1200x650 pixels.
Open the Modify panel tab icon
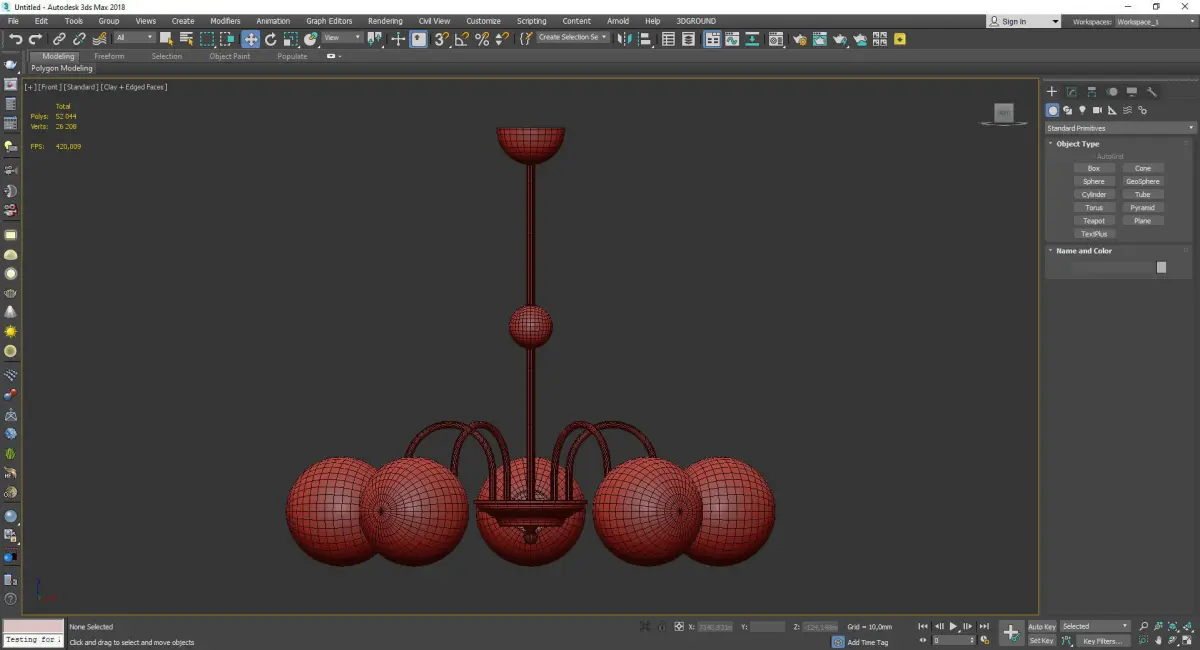pos(1071,92)
